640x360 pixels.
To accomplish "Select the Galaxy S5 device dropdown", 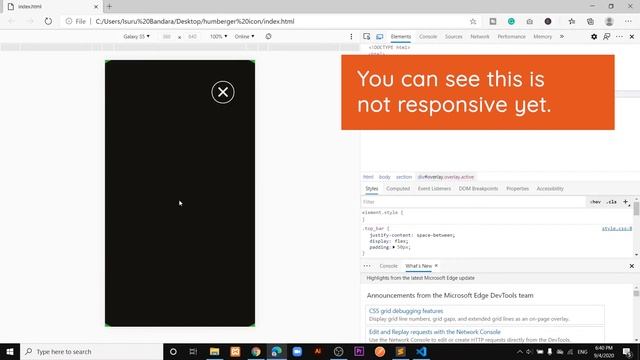I will coord(136,36).
